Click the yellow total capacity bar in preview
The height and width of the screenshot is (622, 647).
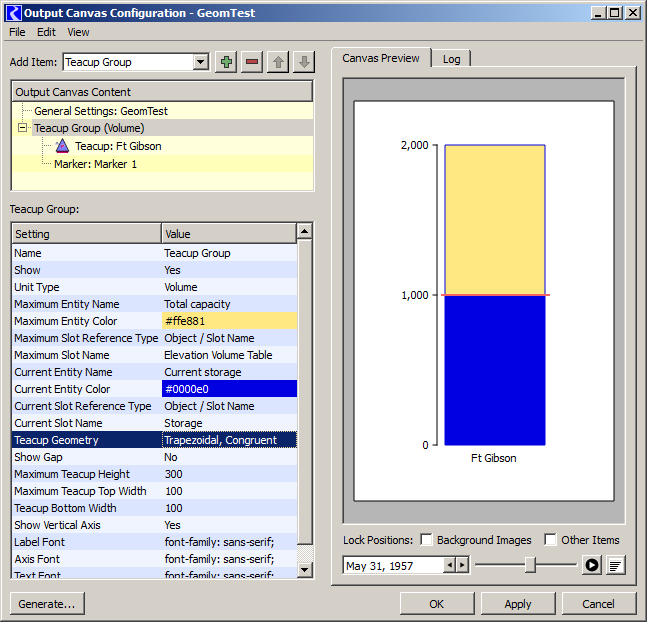tap(495, 220)
